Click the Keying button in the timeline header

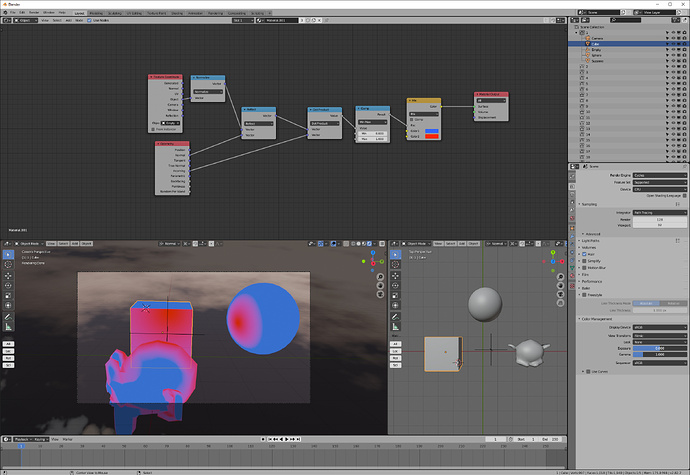coord(40,439)
